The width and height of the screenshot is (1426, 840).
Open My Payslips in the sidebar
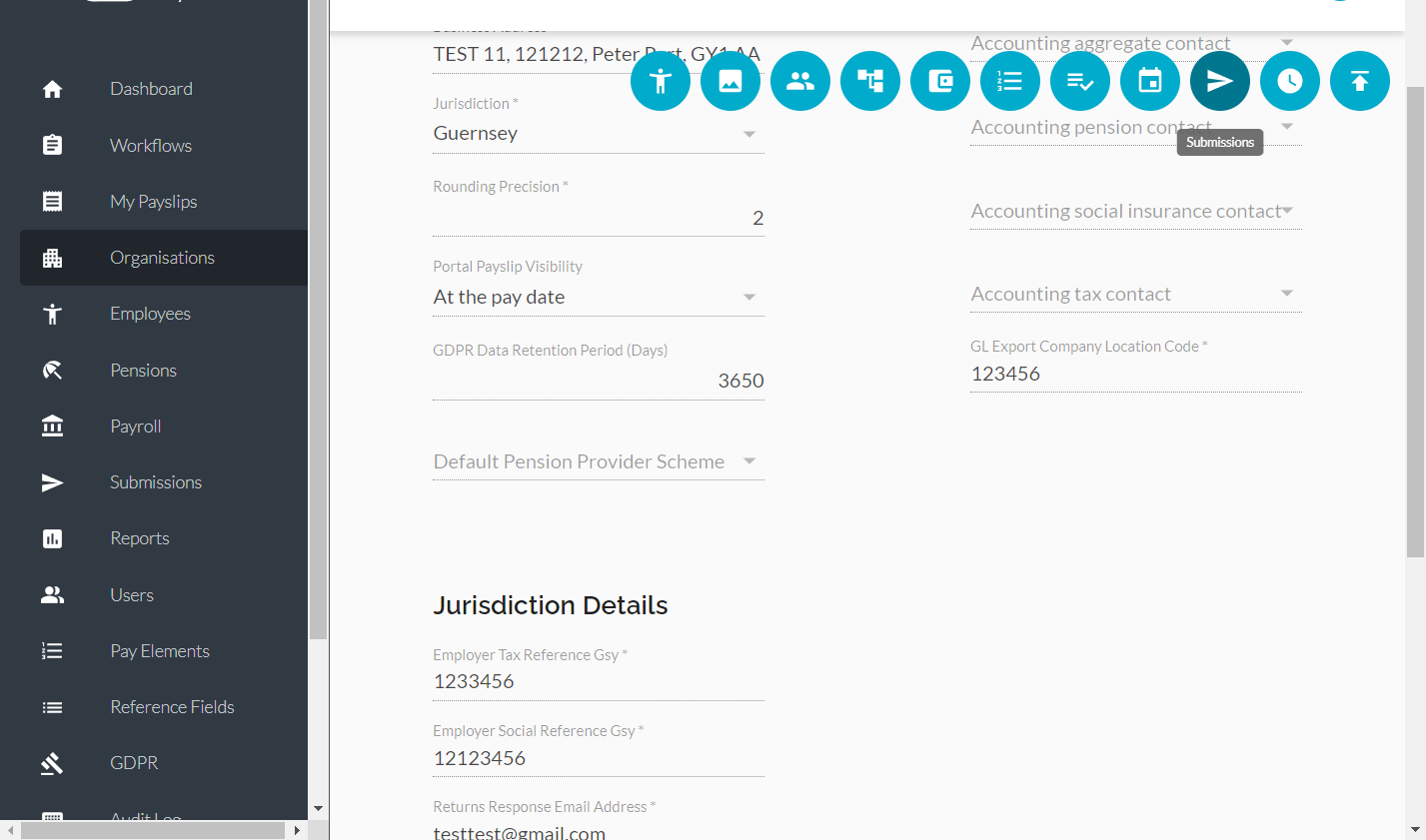click(x=164, y=202)
